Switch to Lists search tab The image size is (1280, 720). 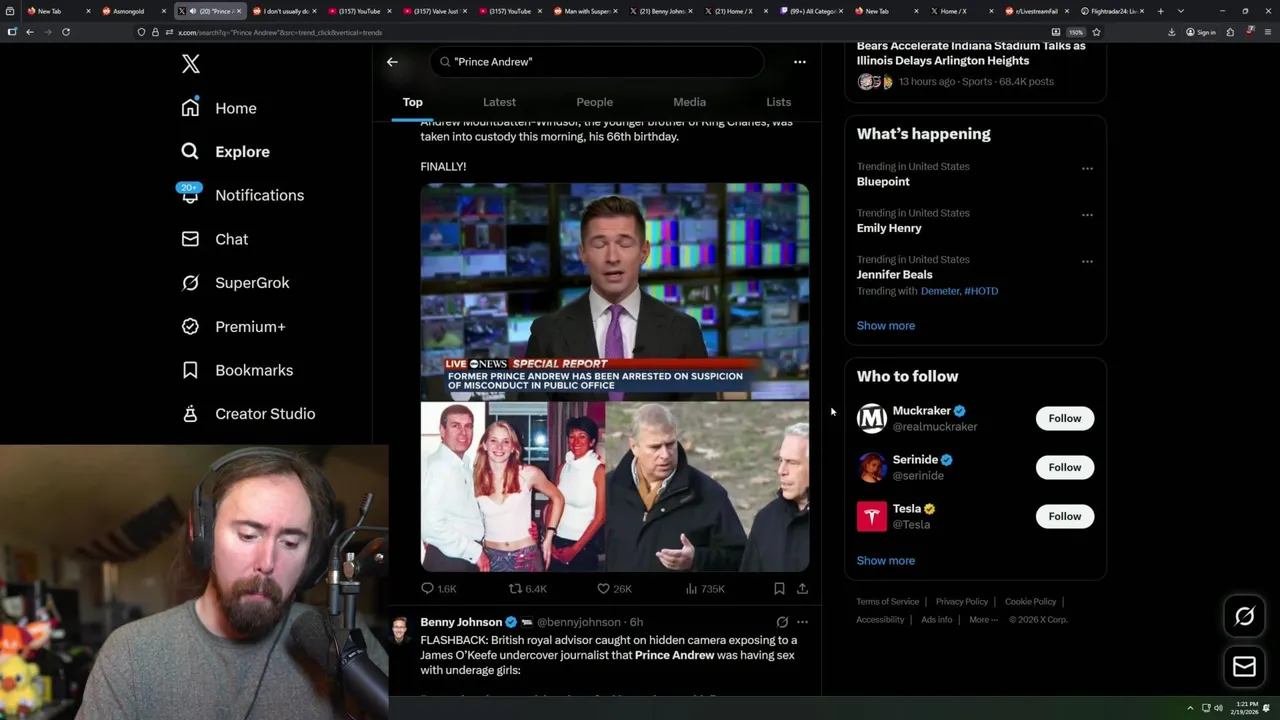coord(778,102)
